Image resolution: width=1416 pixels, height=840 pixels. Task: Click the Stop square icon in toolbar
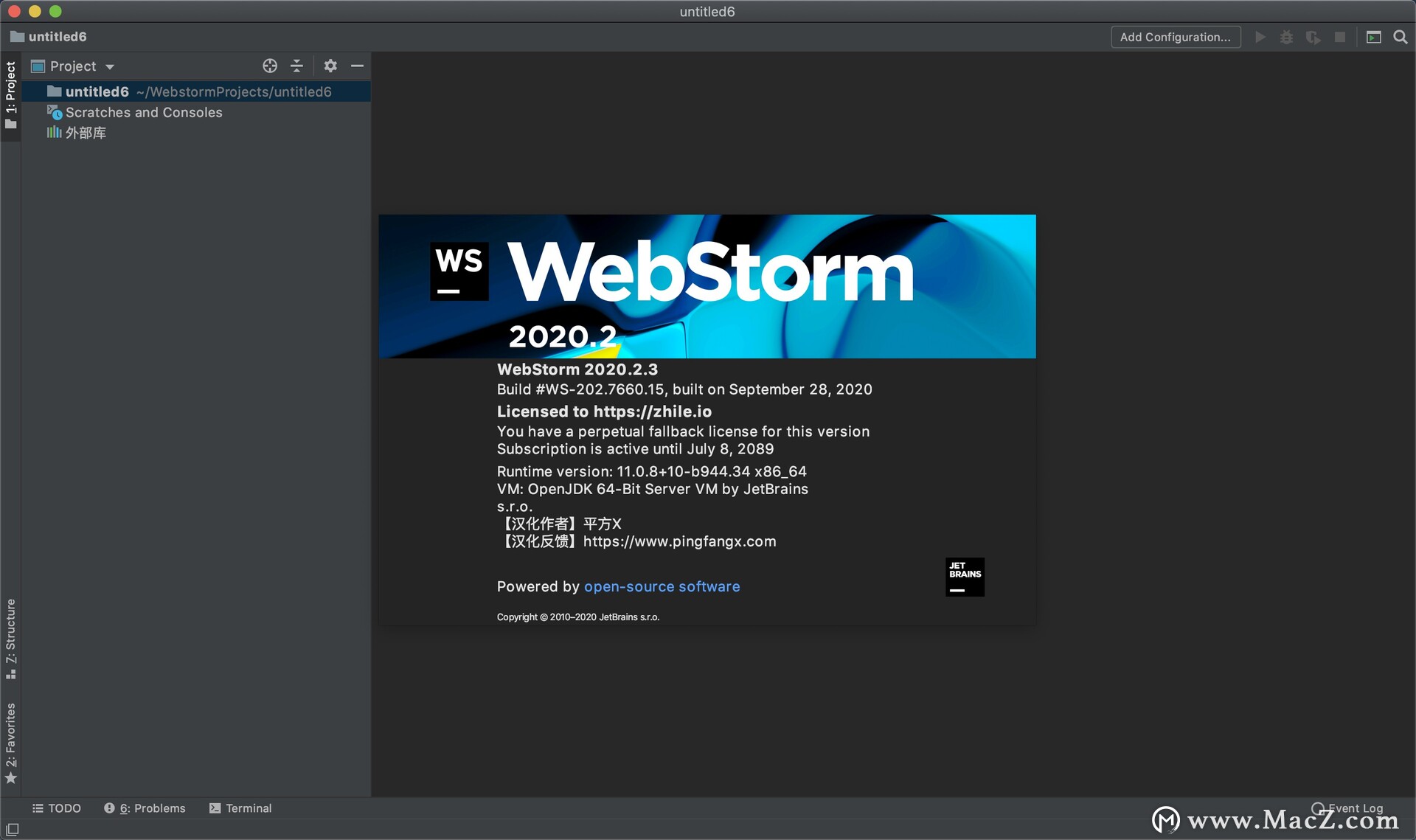pos(1340,37)
